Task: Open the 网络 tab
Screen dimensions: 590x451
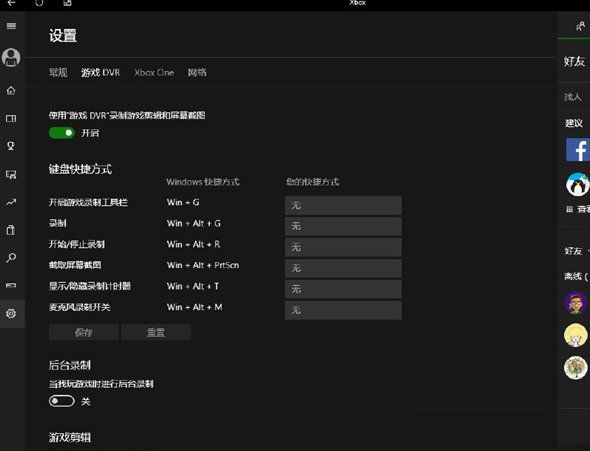Action: click(x=197, y=72)
